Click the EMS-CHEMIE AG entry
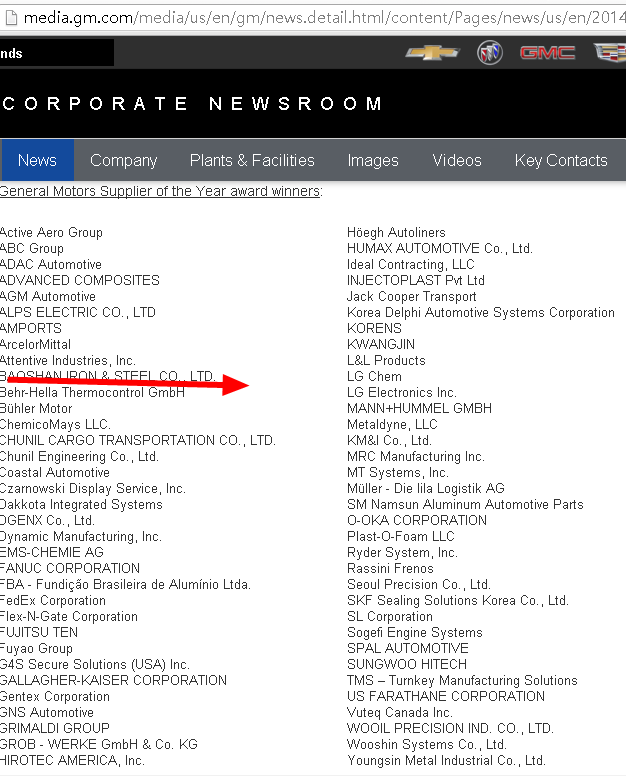626x776 pixels. [x=51, y=552]
